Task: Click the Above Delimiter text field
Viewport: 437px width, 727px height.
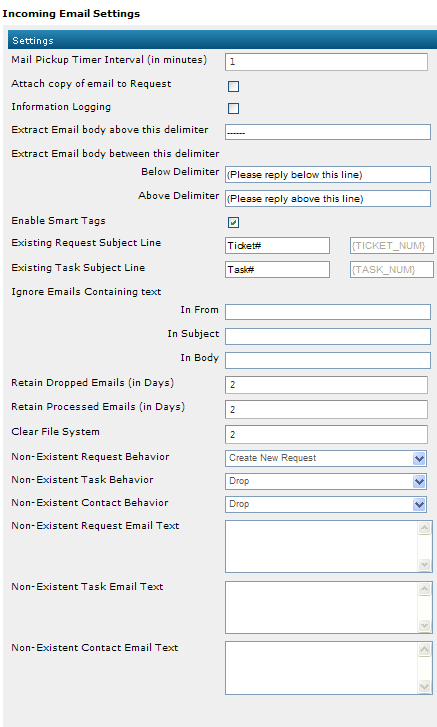Action: 328,199
